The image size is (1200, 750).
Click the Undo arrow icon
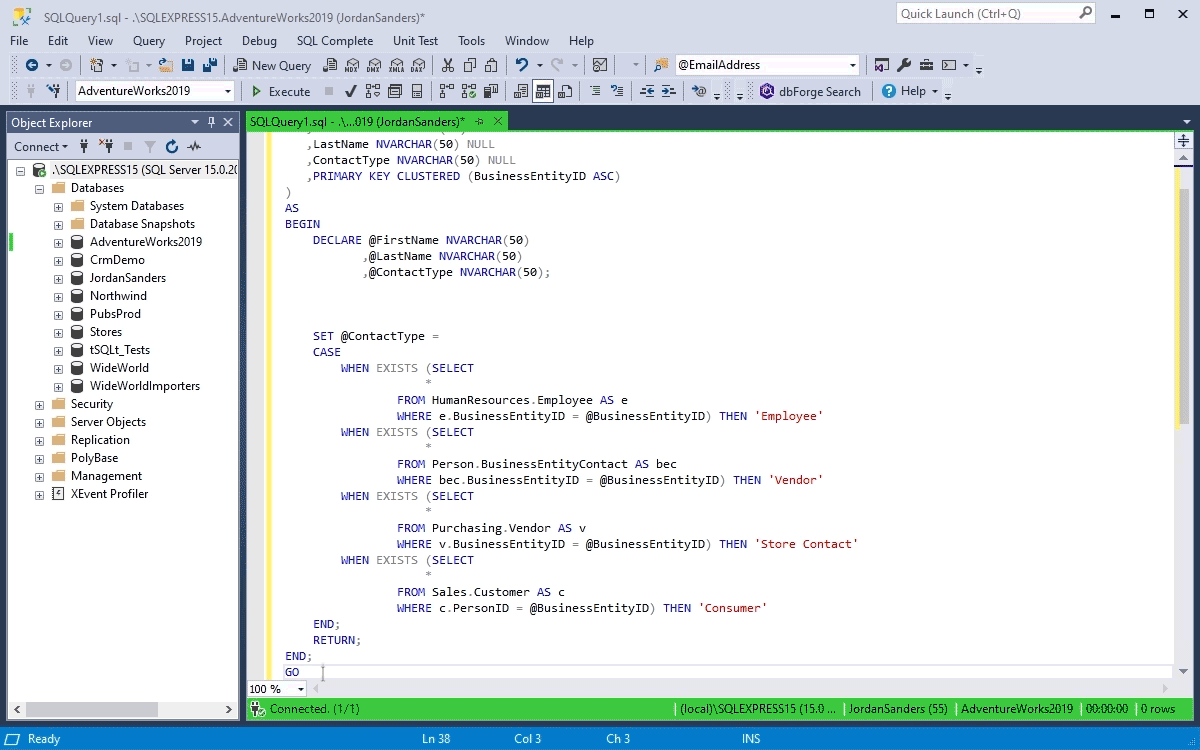(x=521, y=65)
